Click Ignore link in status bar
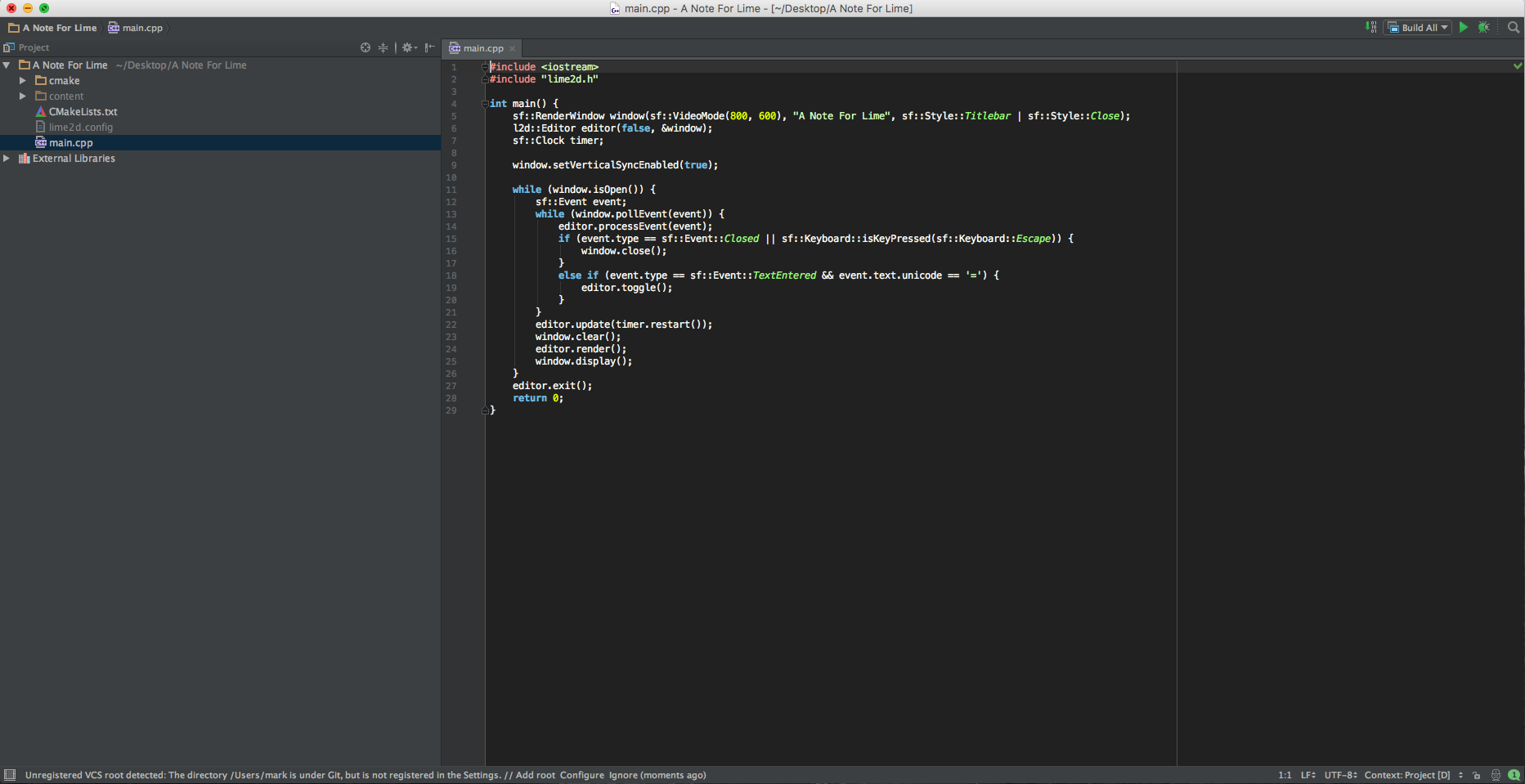The image size is (1525, 784). pyautogui.click(x=623, y=775)
